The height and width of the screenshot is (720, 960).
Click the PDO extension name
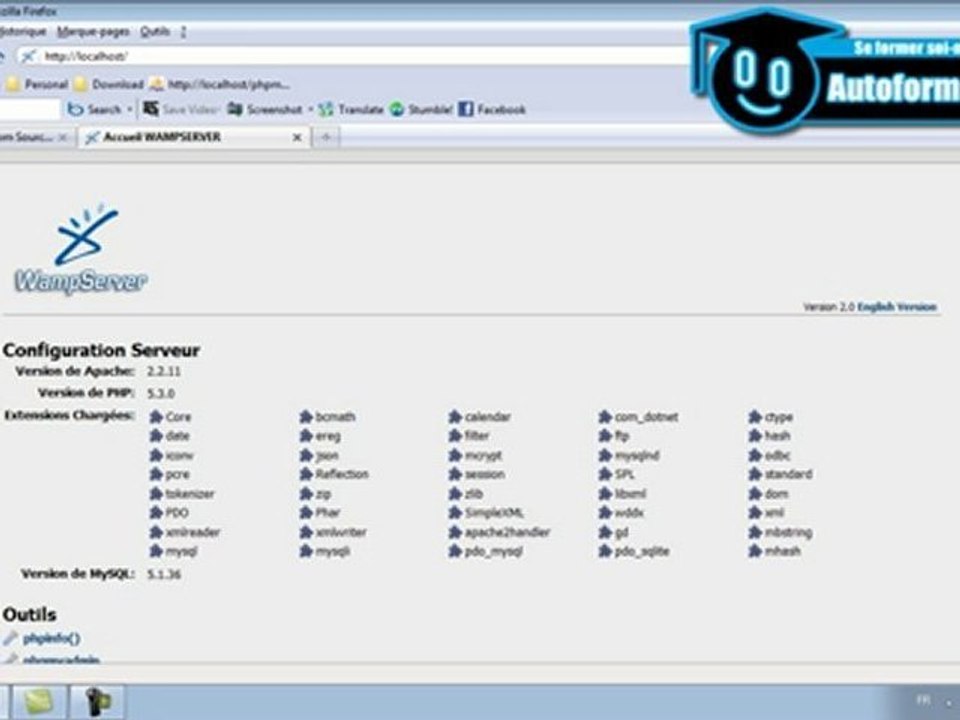coord(177,513)
